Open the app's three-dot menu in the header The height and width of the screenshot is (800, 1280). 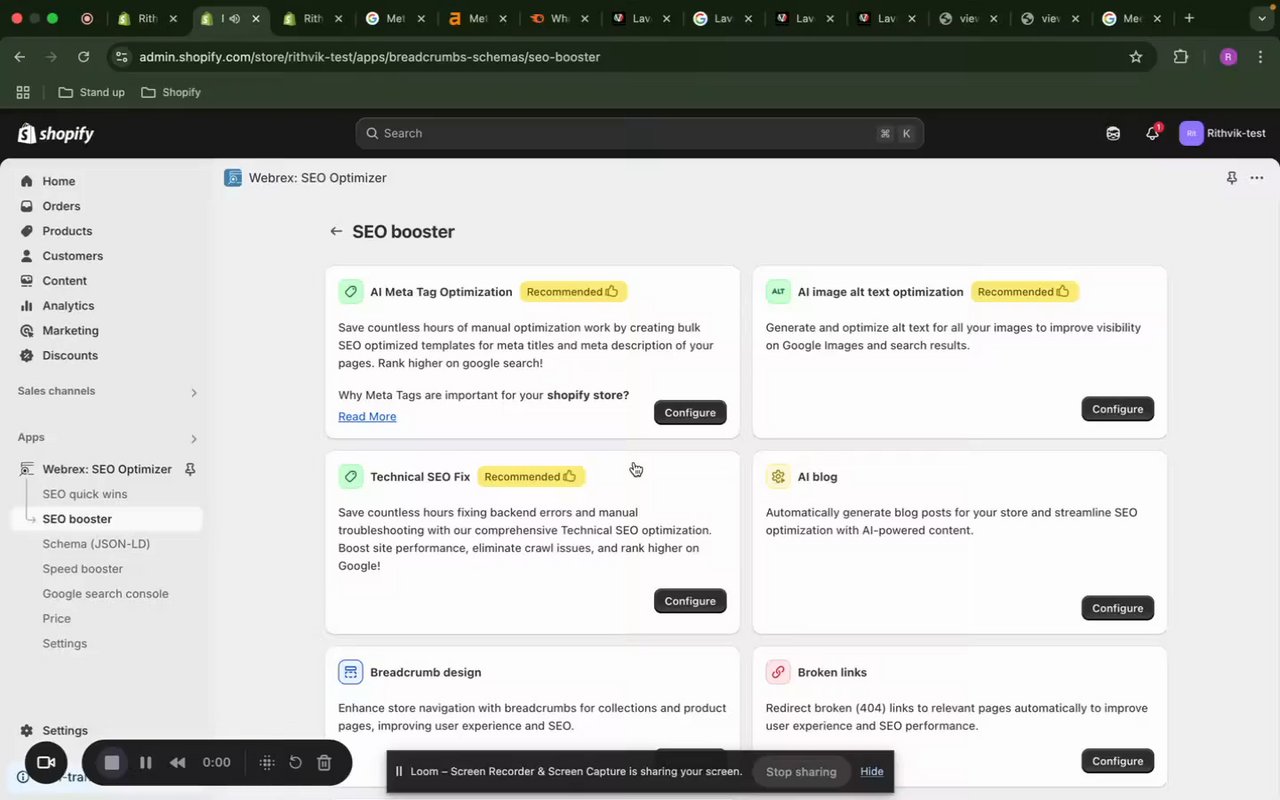click(x=1257, y=178)
